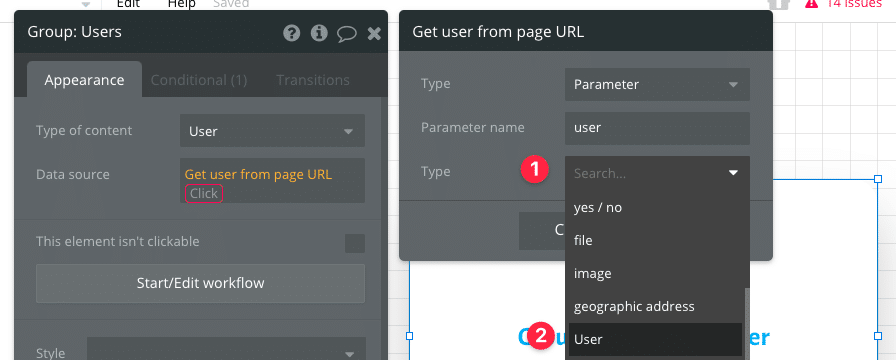This screenshot has width=896, height=360.
Task: Click the arrow in the Search... type dropdown
Action: 733,173
